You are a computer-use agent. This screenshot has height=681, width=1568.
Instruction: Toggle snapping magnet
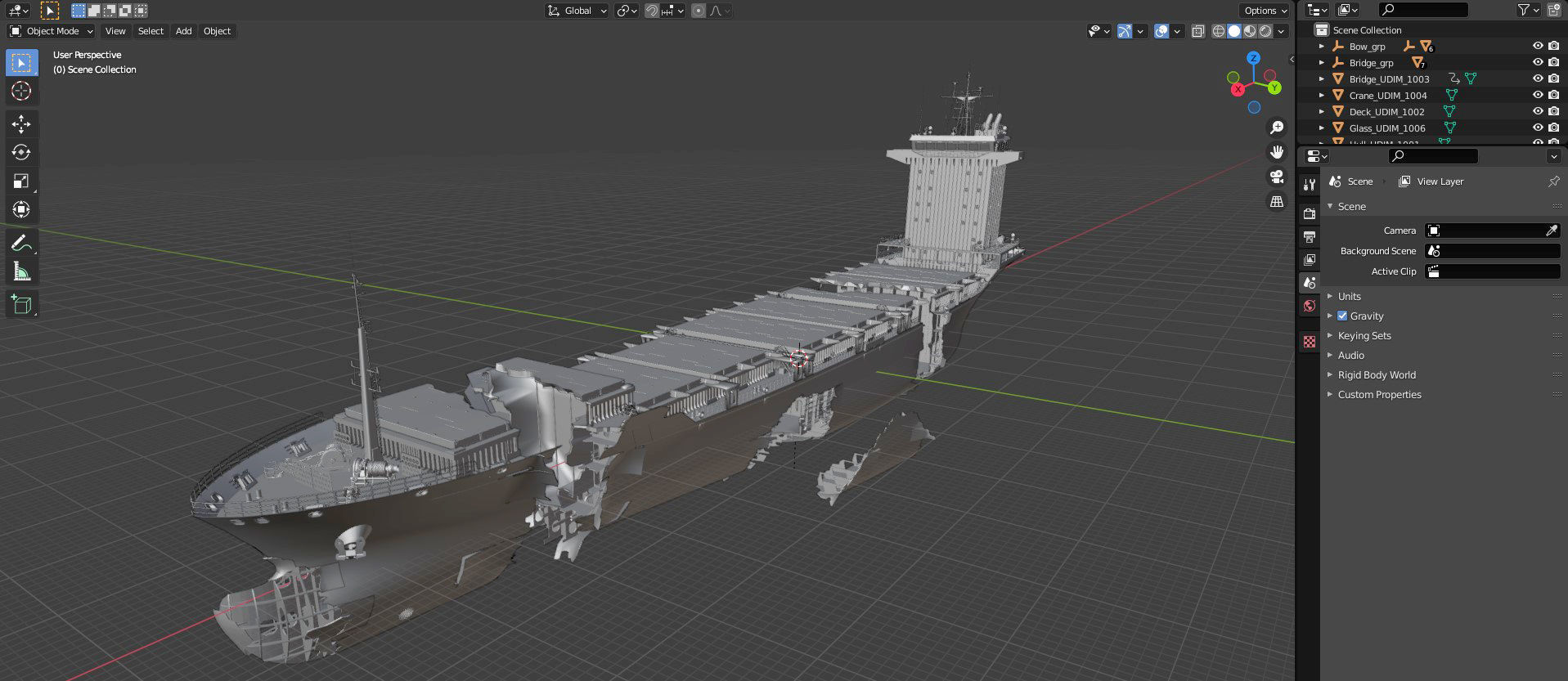coord(652,11)
